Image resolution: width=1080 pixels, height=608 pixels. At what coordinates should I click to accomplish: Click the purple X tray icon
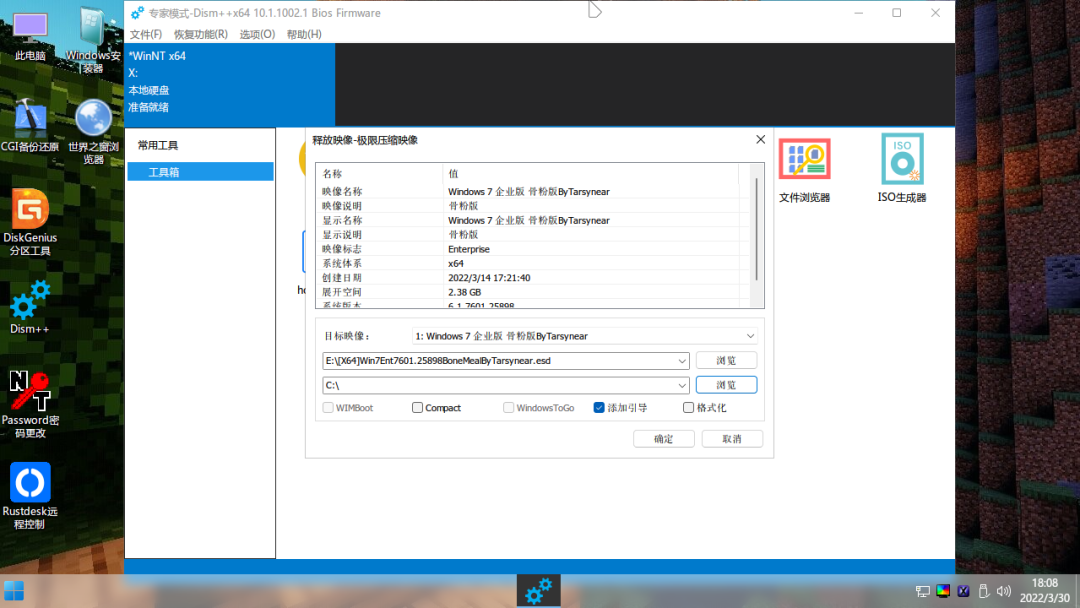point(964,591)
